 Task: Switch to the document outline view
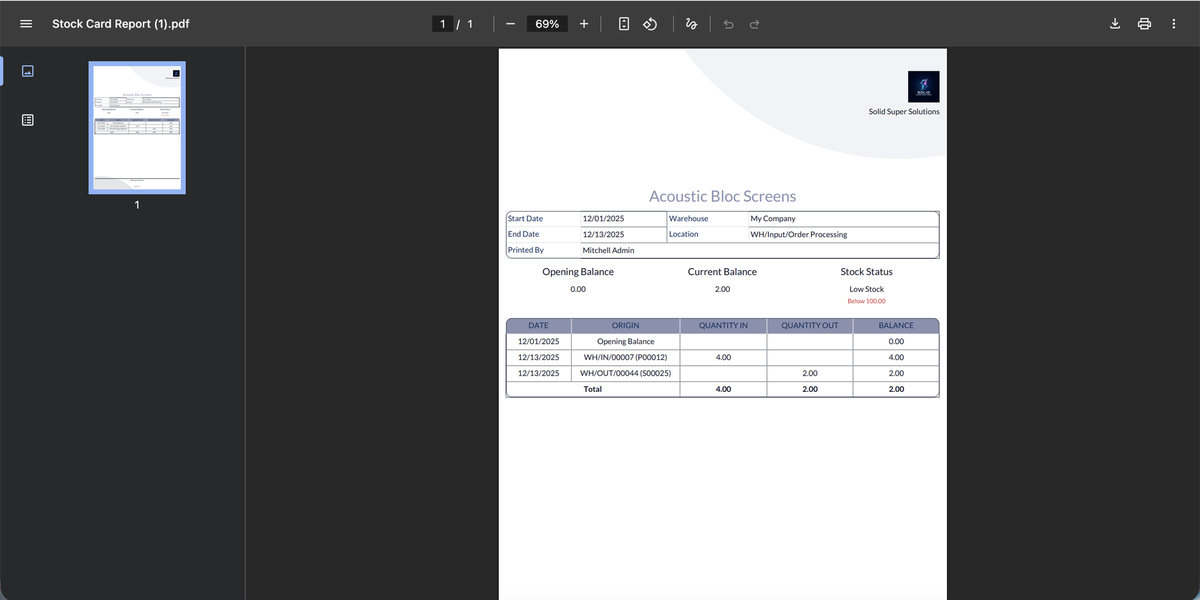[26, 119]
